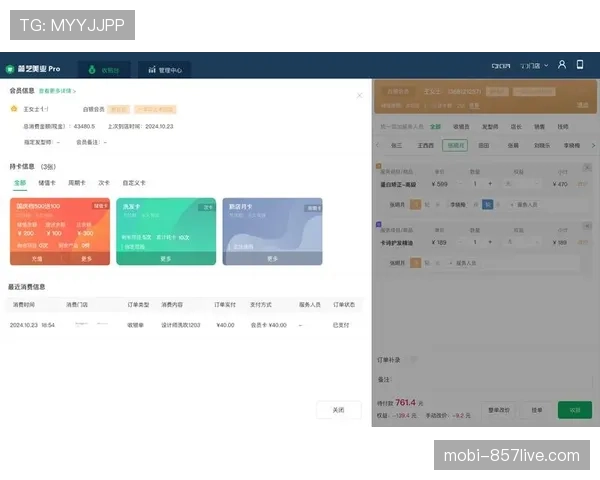Increase quantity of 蛋白矫正-高级
600x480 pixels.
coord(490,184)
